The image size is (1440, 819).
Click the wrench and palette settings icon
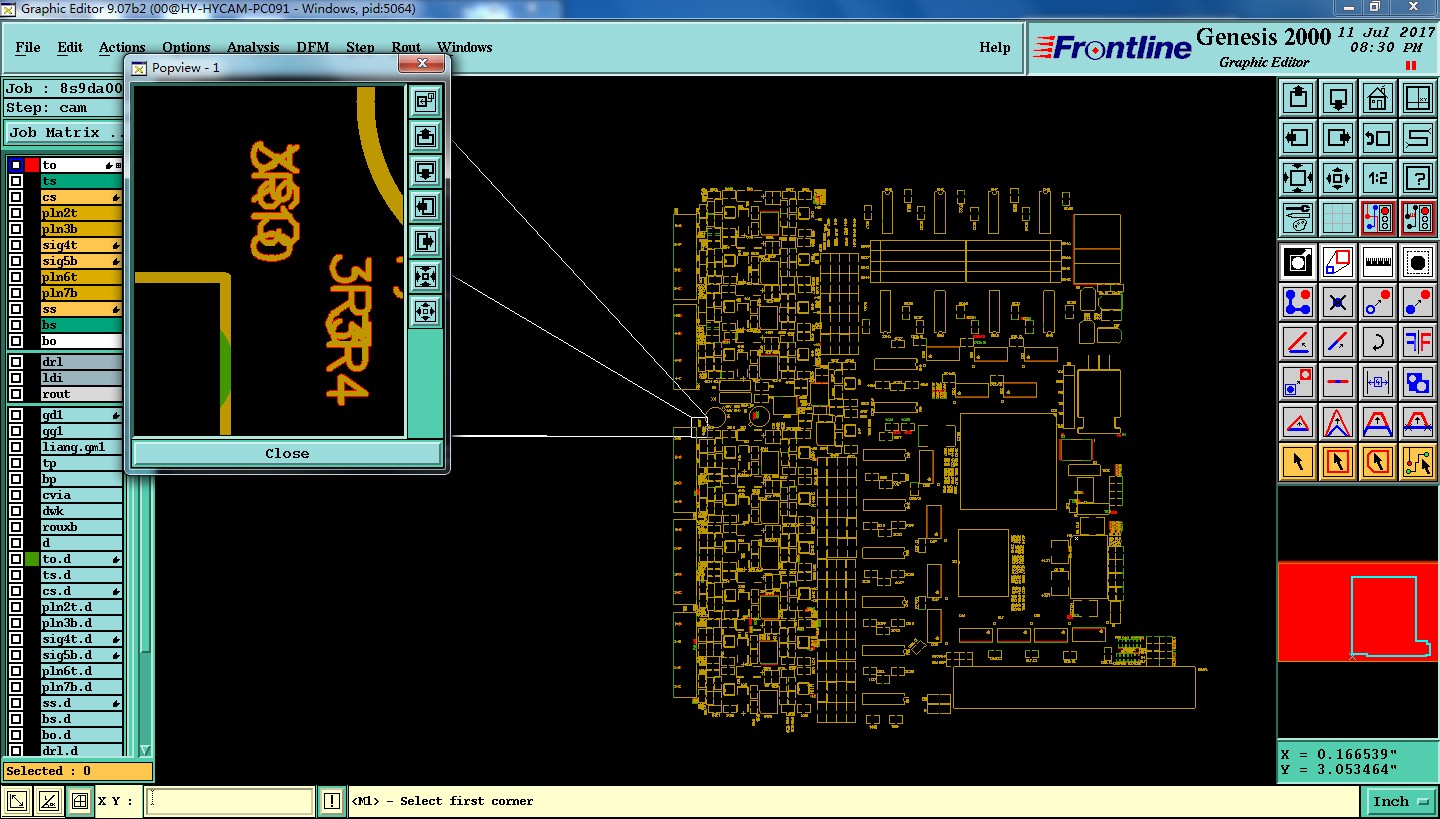pyautogui.click(x=1297, y=217)
